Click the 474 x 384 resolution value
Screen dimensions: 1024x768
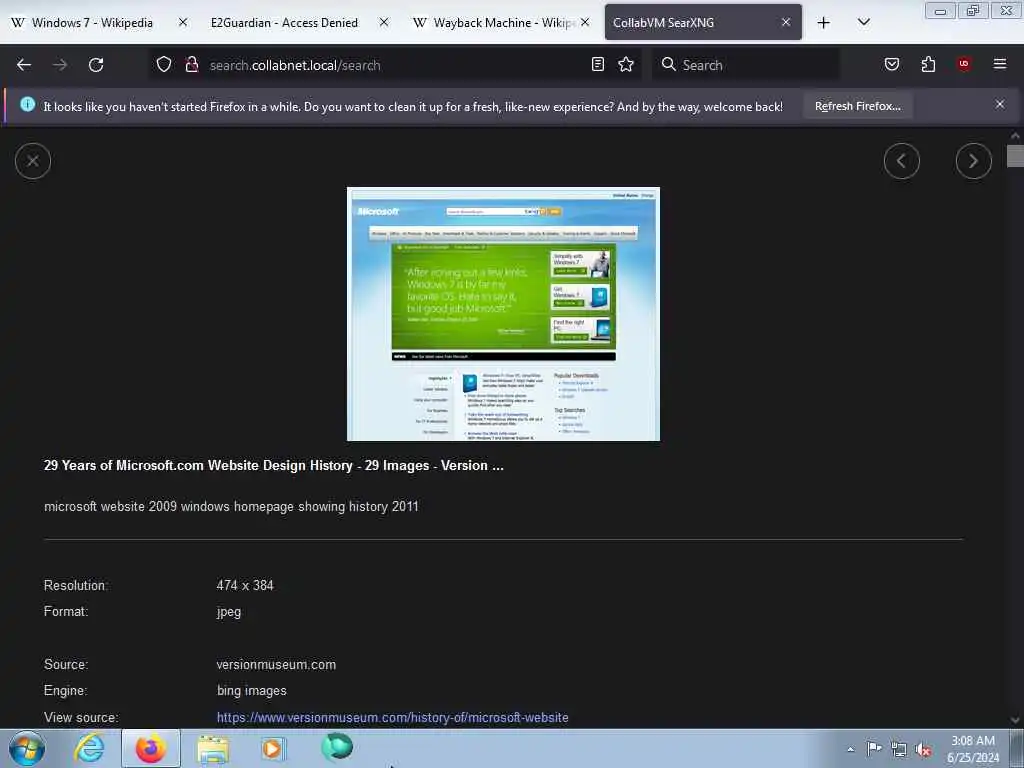click(245, 586)
